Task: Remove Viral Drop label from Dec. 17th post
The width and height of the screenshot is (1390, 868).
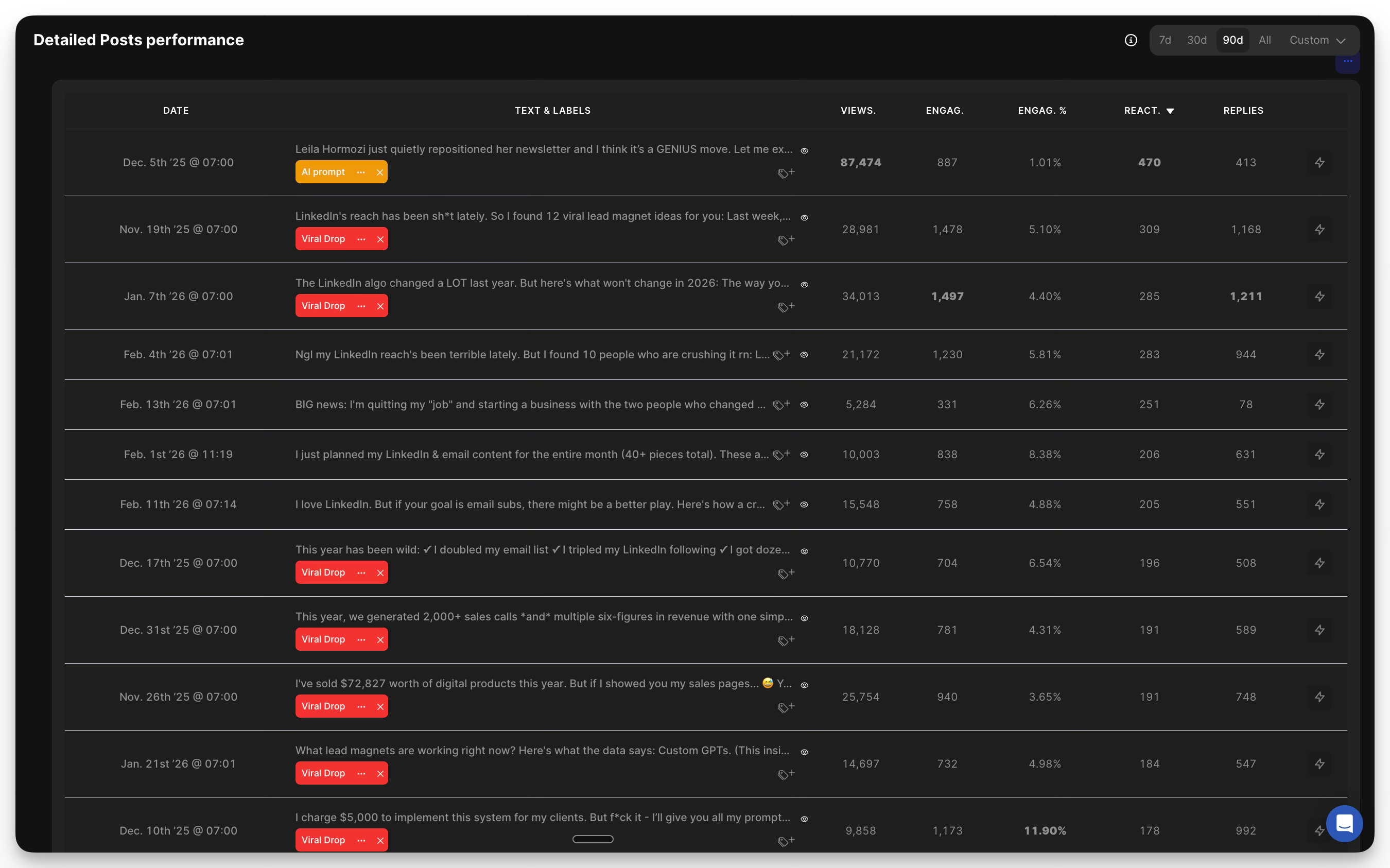Action: click(380, 573)
